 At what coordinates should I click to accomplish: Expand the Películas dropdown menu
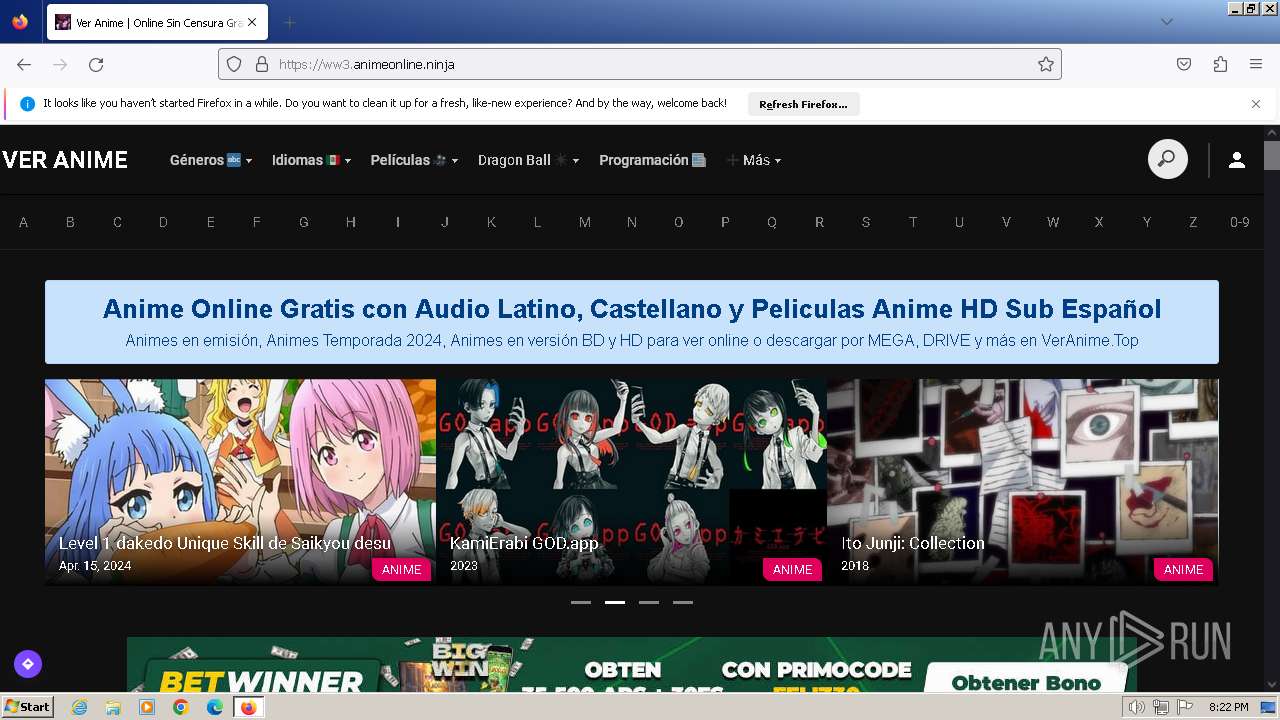coord(414,160)
